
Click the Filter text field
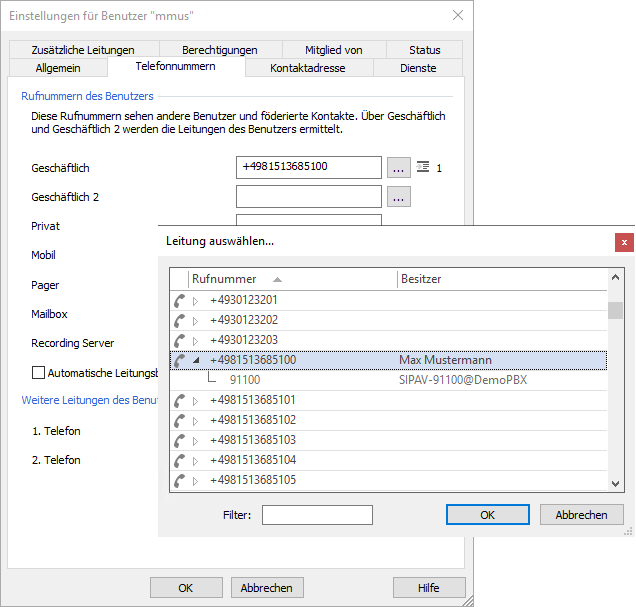317,515
